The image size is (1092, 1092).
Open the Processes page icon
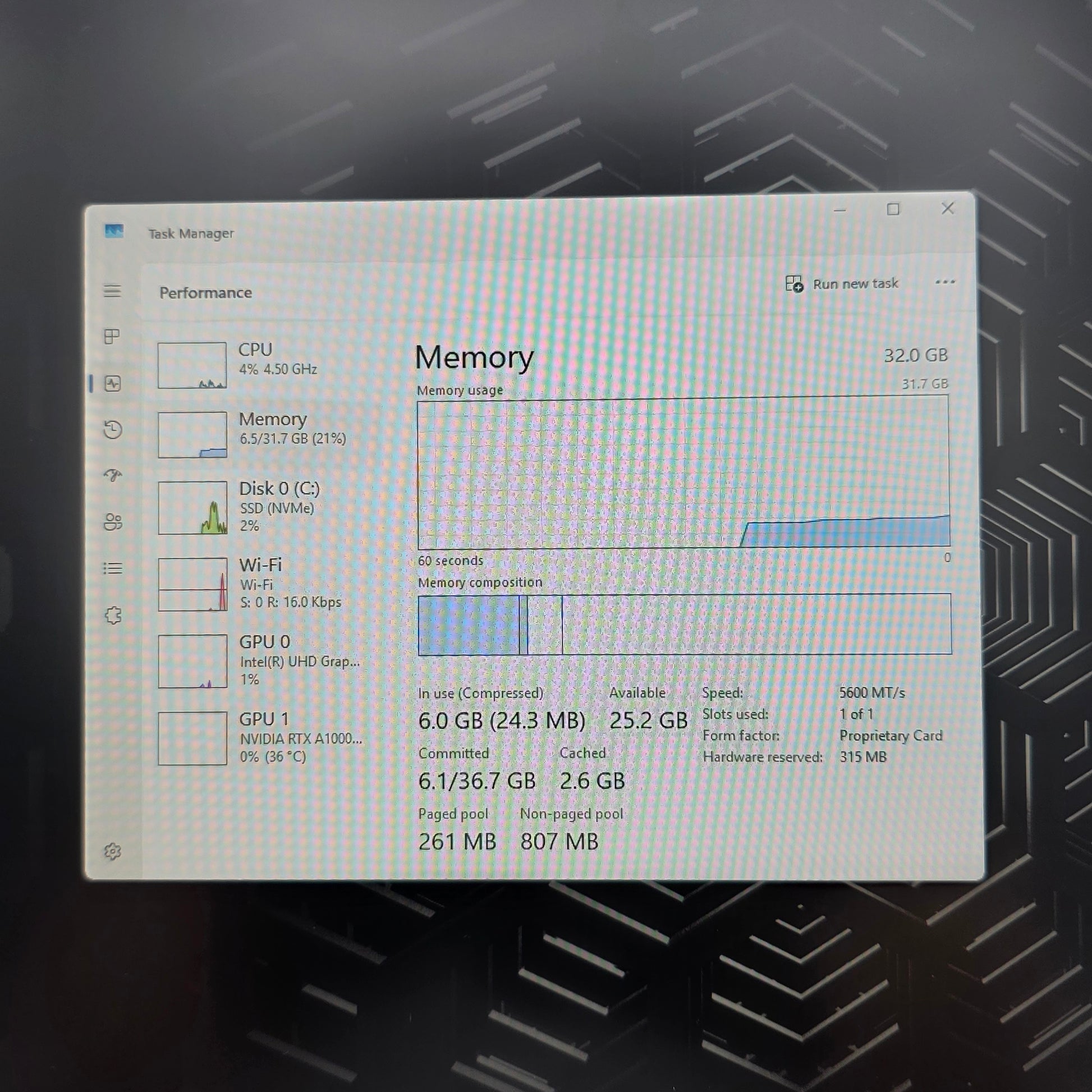(x=112, y=337)
